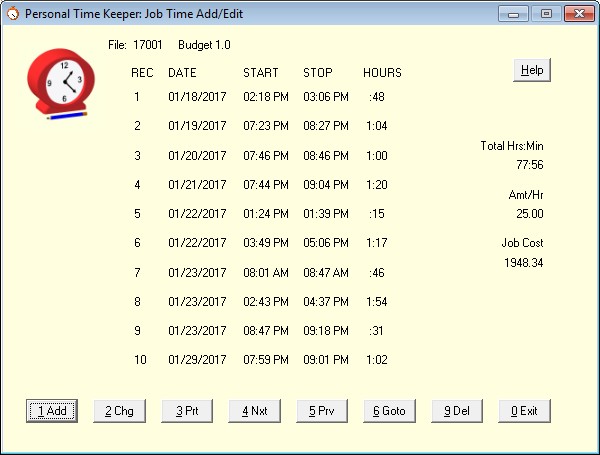The width and height of the screenshot is (600, 455).
Task: Click the total time value 77:56
Action: pyautogui.click(x=530, y=165)
